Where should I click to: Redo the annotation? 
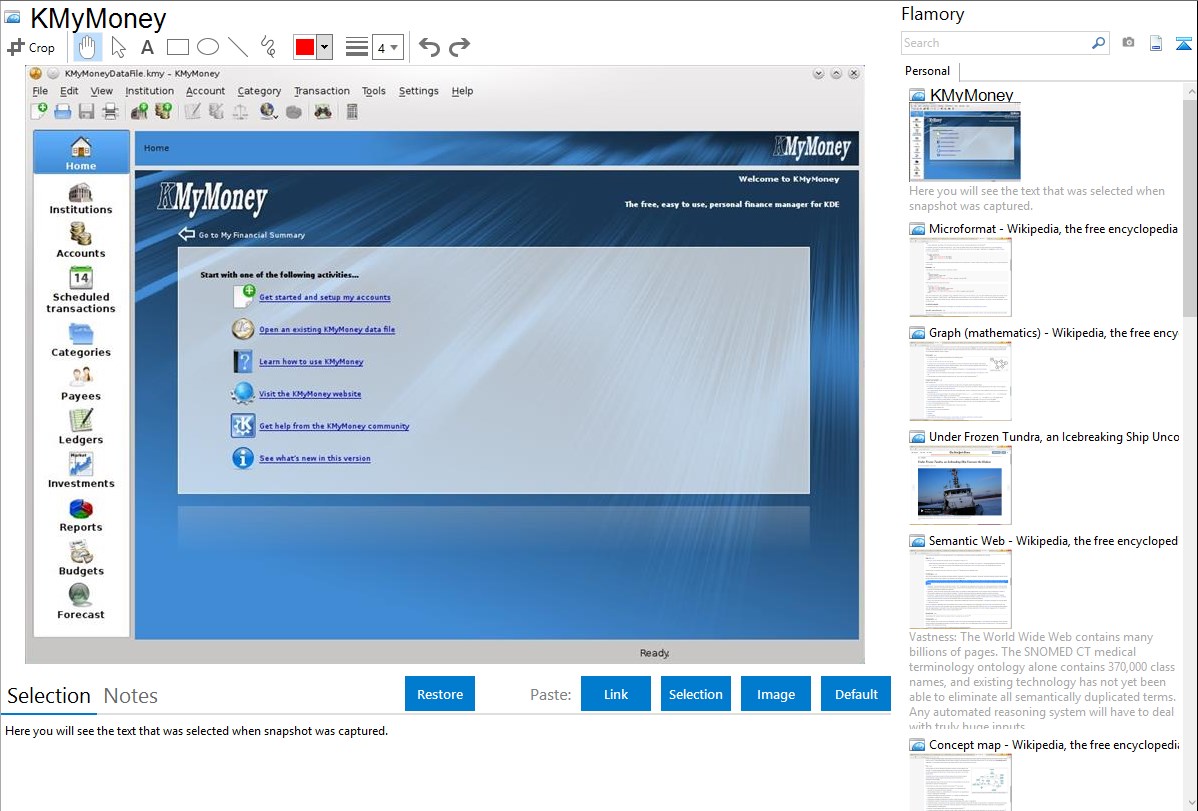coord(459,47)
